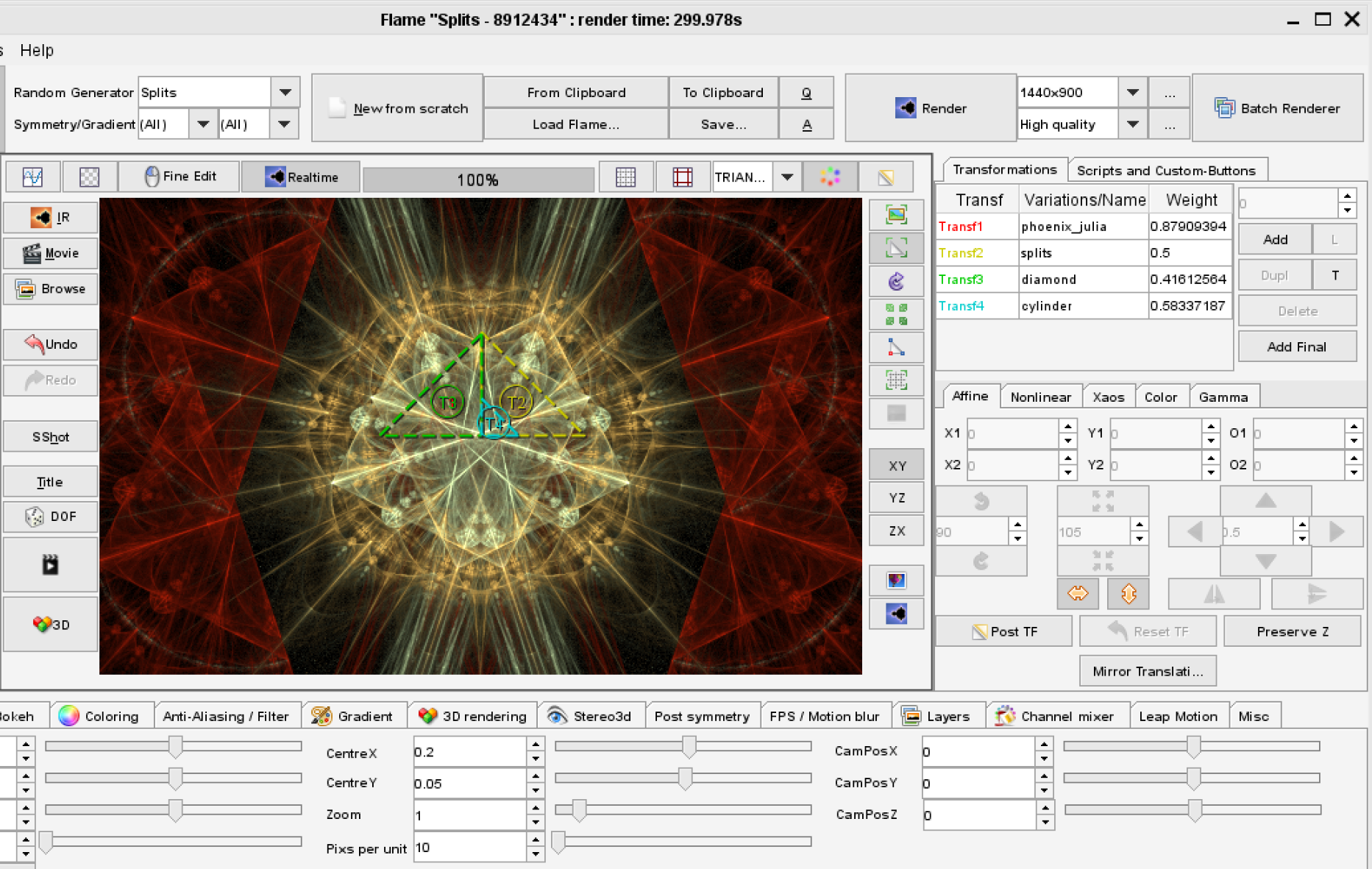This screenshot has height=869, width=1372.
Task: Click the Zoom slider handle
Action: tap(580, 810)
